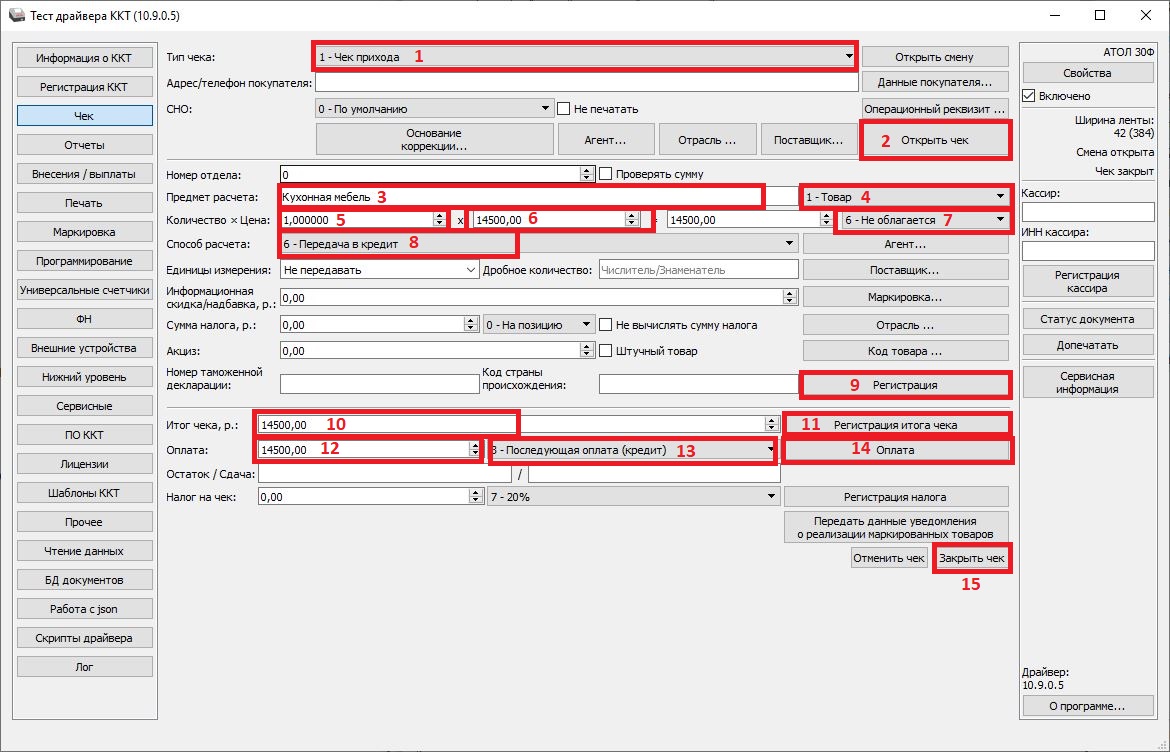Decrease the Акциз spinner value
Image resolution: width=1170 pixels, height=752 pixels.
[586, 355]
